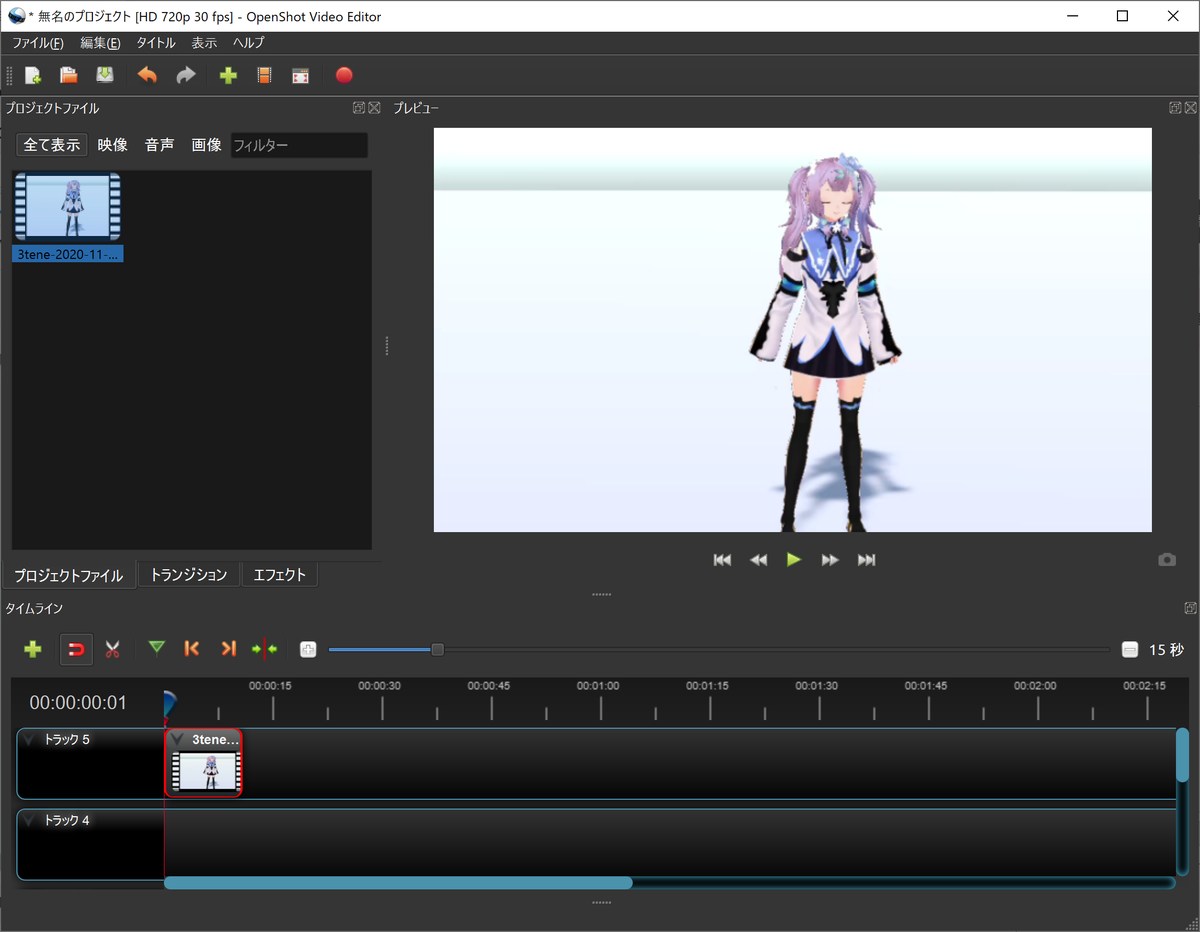
Task: Redo the last undone action
Action: pyautogui.click(x=185, y=76)
